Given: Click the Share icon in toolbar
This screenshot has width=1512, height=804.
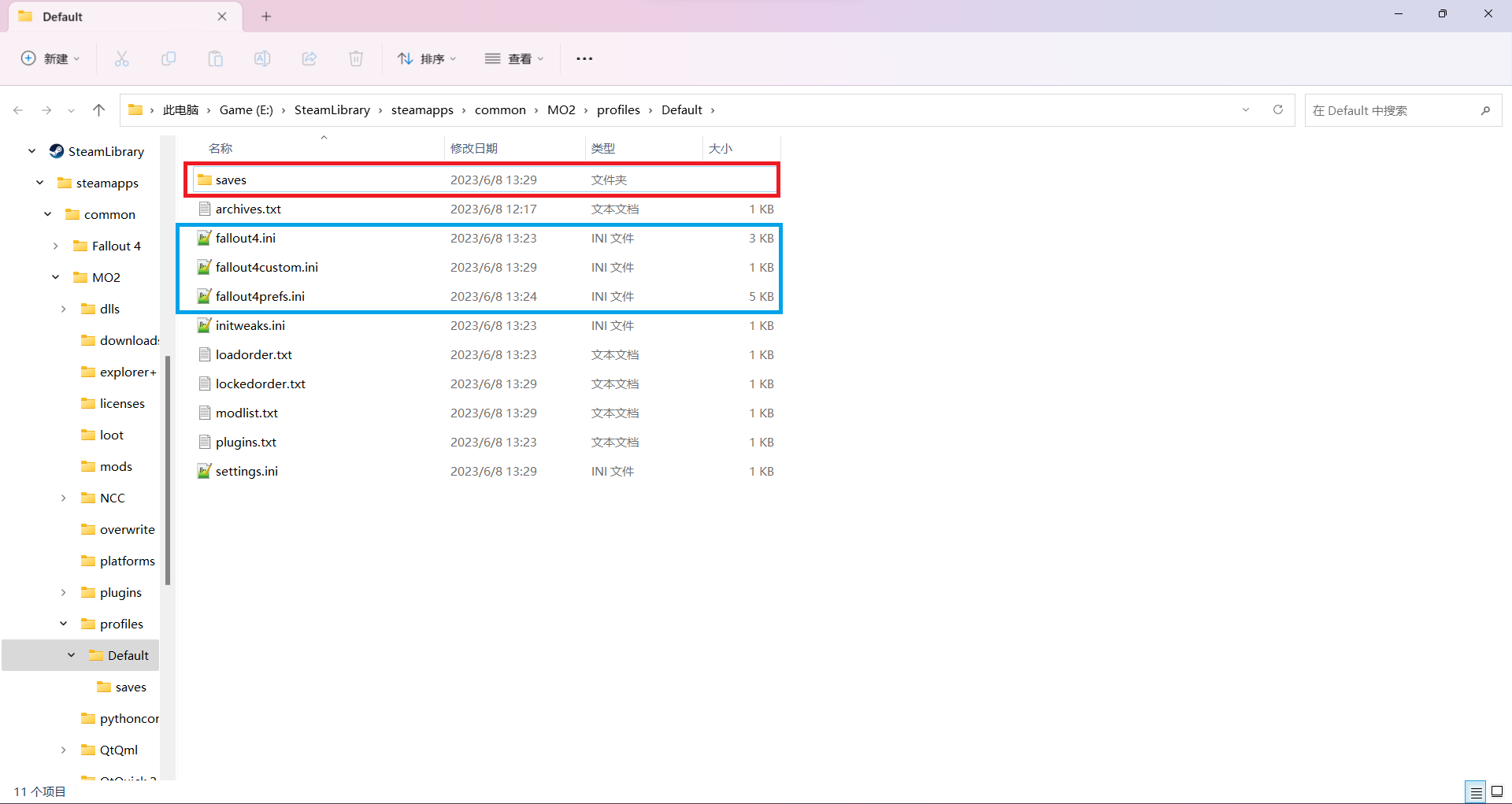Looking at the screenshot, I should point(309,58).
